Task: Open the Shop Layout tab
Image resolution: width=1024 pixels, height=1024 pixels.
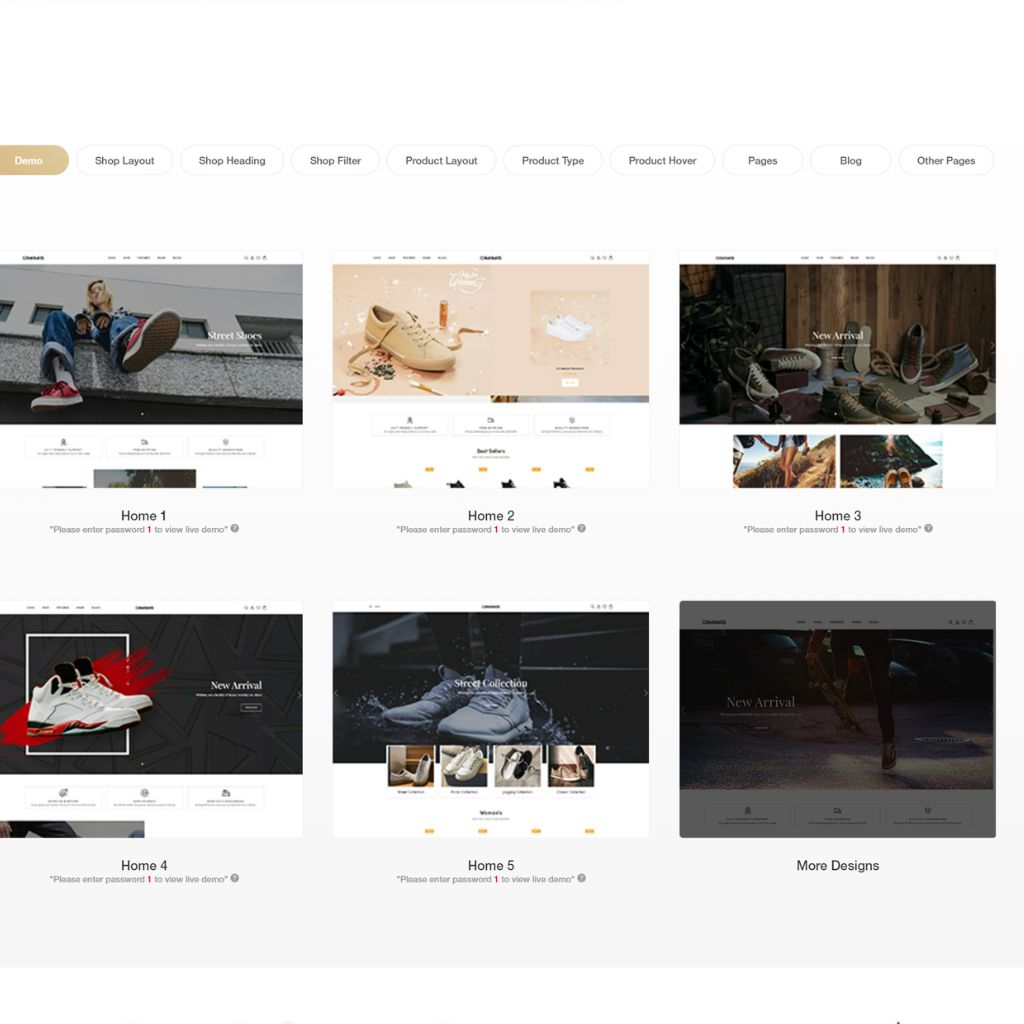Action: (x=124, y=160)
